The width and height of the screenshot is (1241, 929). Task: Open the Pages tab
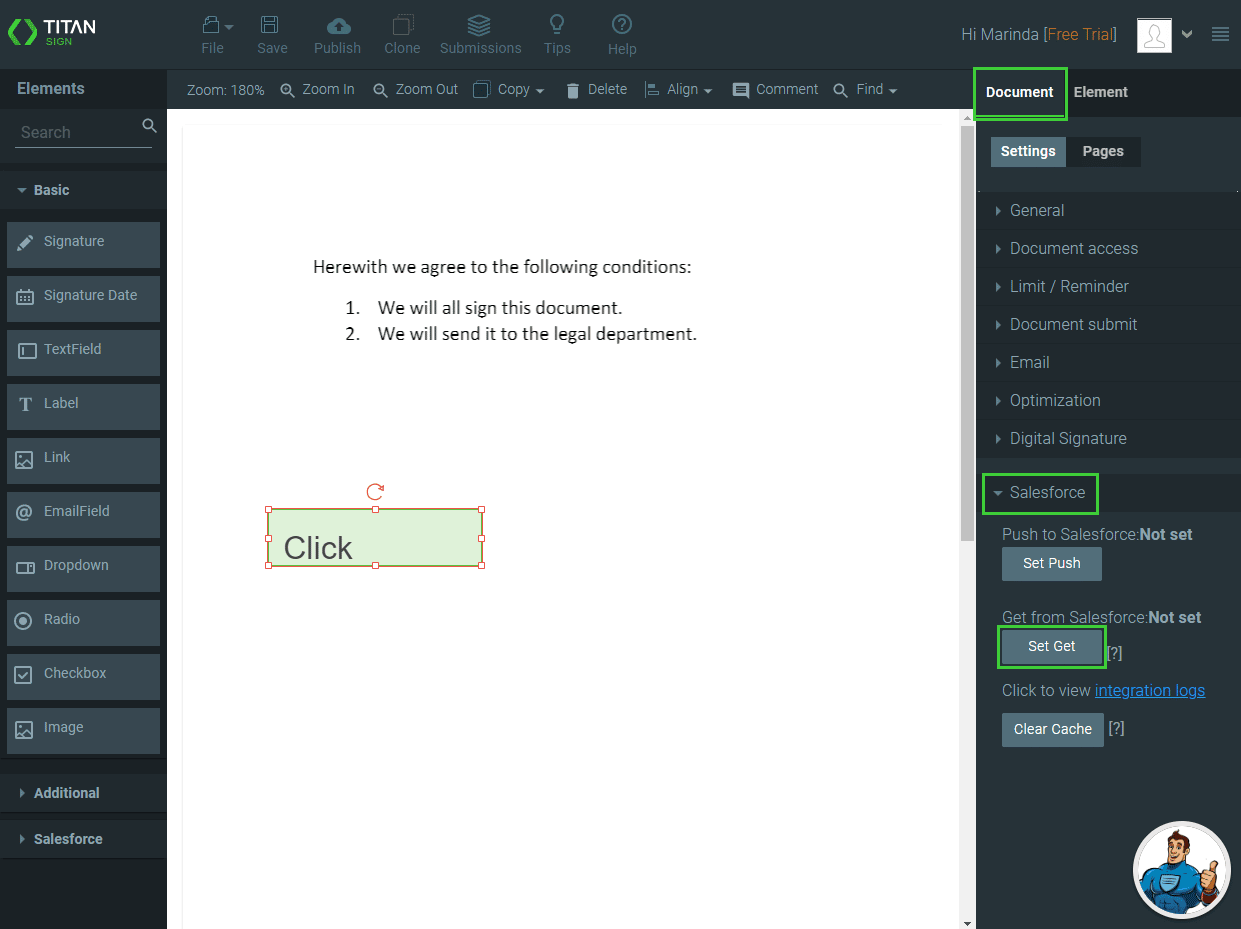click(1103, 151)
